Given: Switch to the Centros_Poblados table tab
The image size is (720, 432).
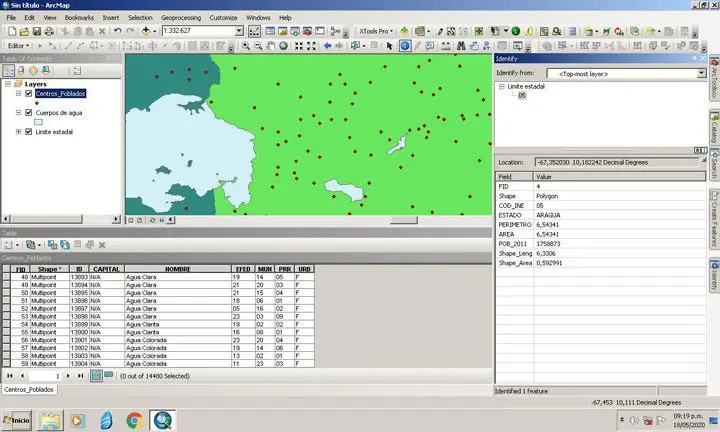Looking at the screenshot, I should click(x=28, y=389).
